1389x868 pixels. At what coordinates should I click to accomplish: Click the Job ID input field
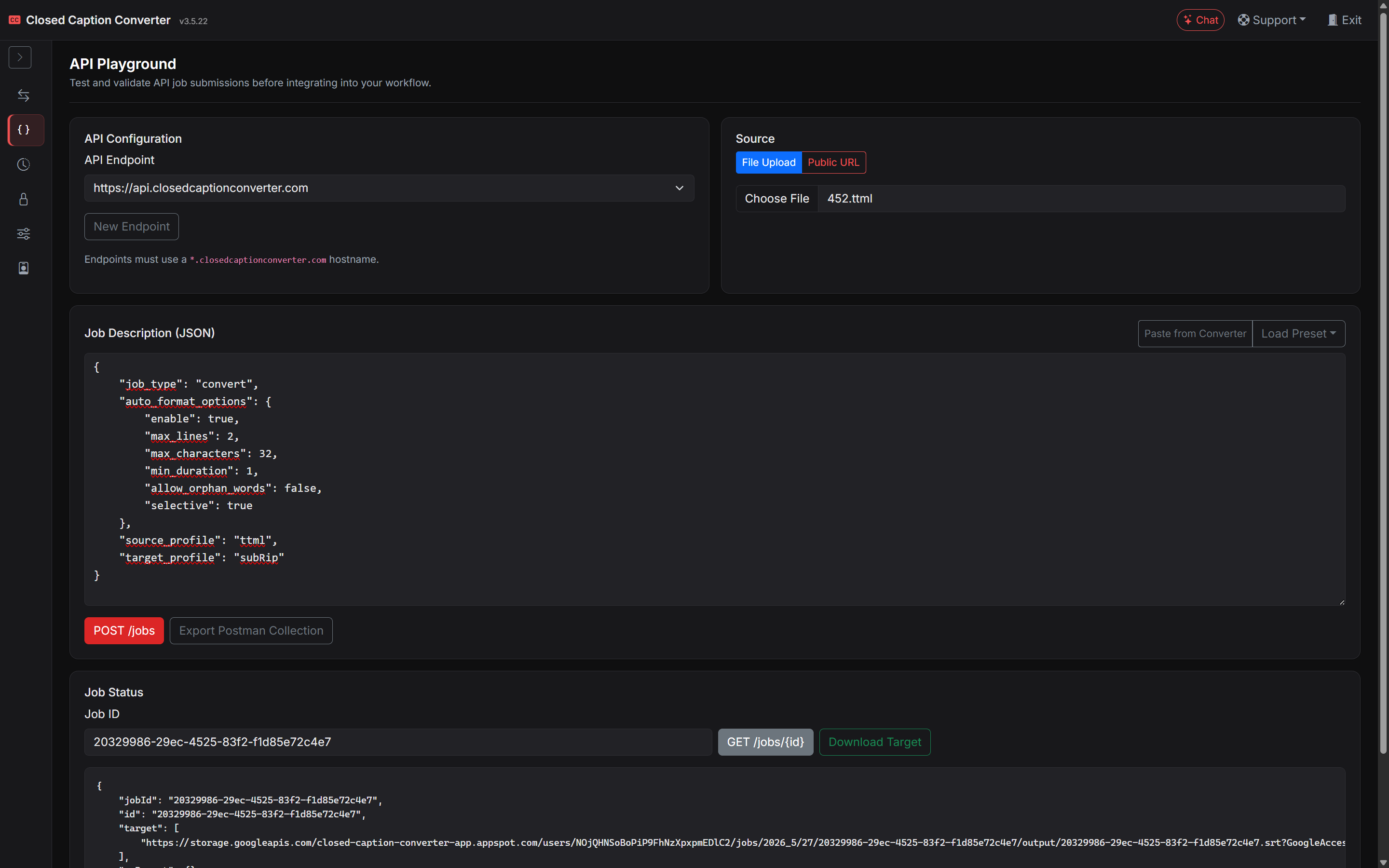tap(398, 742)
